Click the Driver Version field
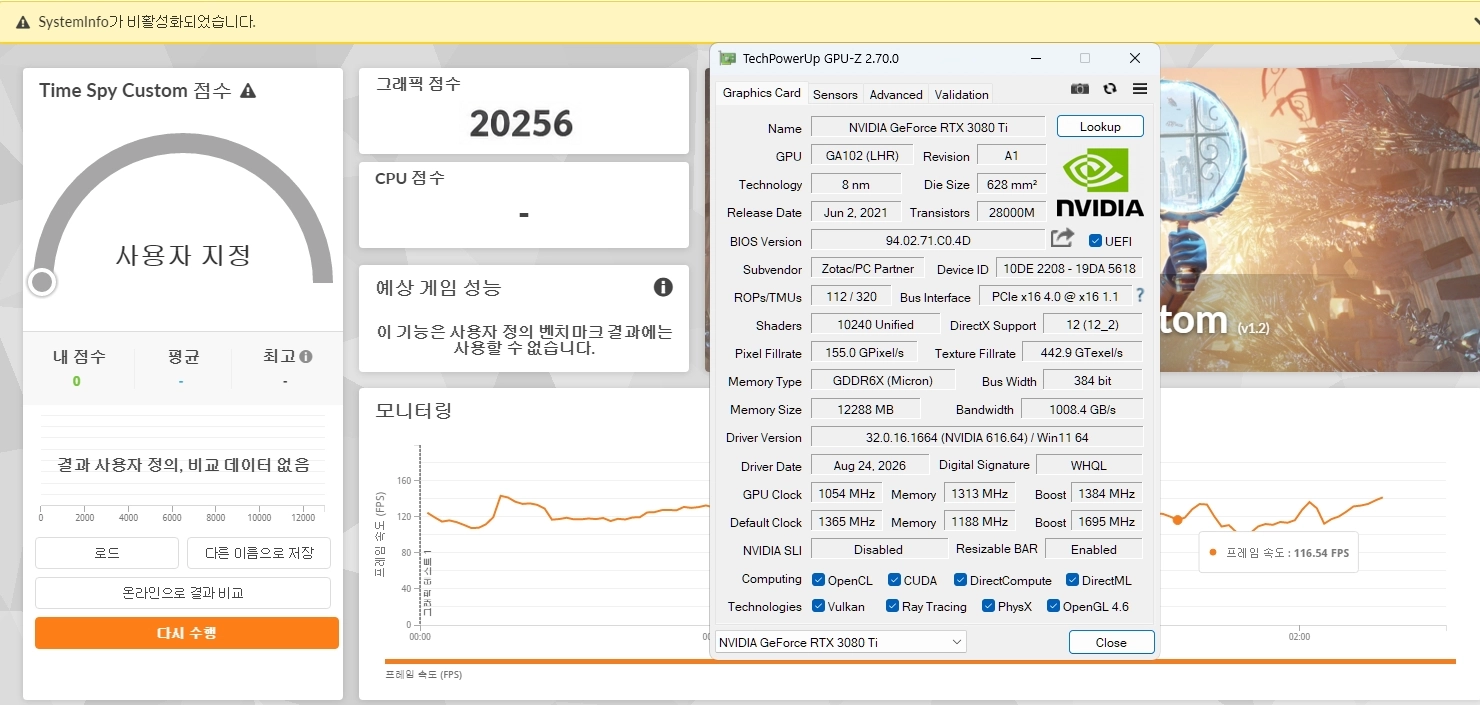 tap(976, 437)
